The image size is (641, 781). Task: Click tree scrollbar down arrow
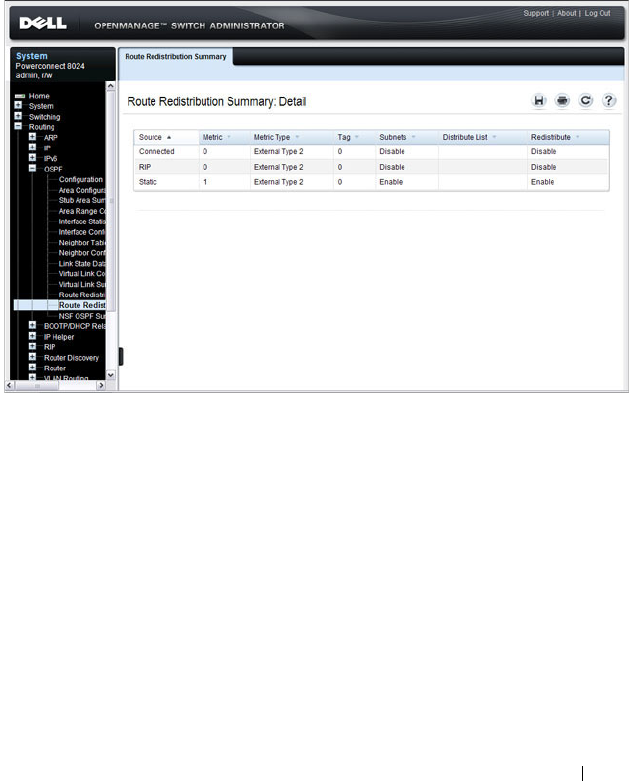click(111, 375)
